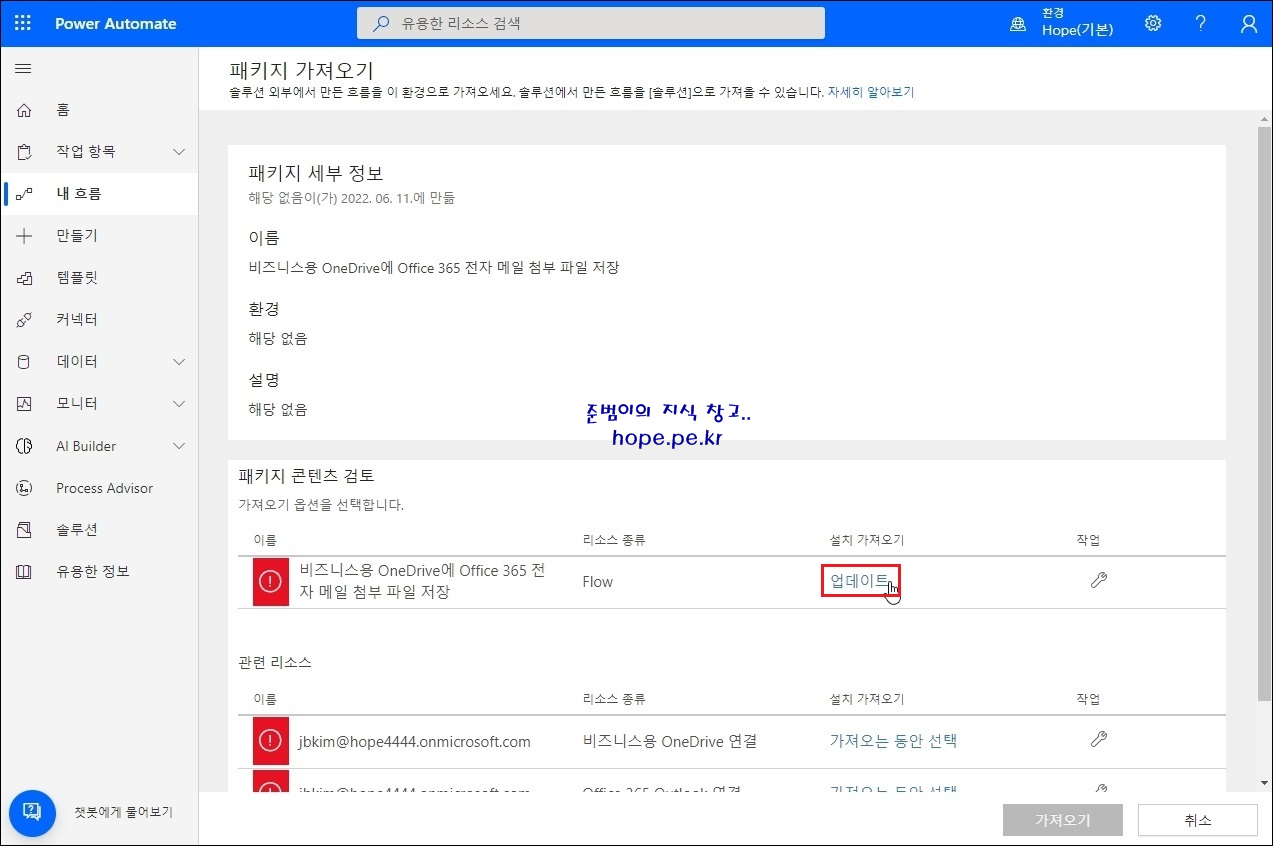Click the red error icon on Flow row
Viewport: 1273px width, 846px height.
point(270,582)
